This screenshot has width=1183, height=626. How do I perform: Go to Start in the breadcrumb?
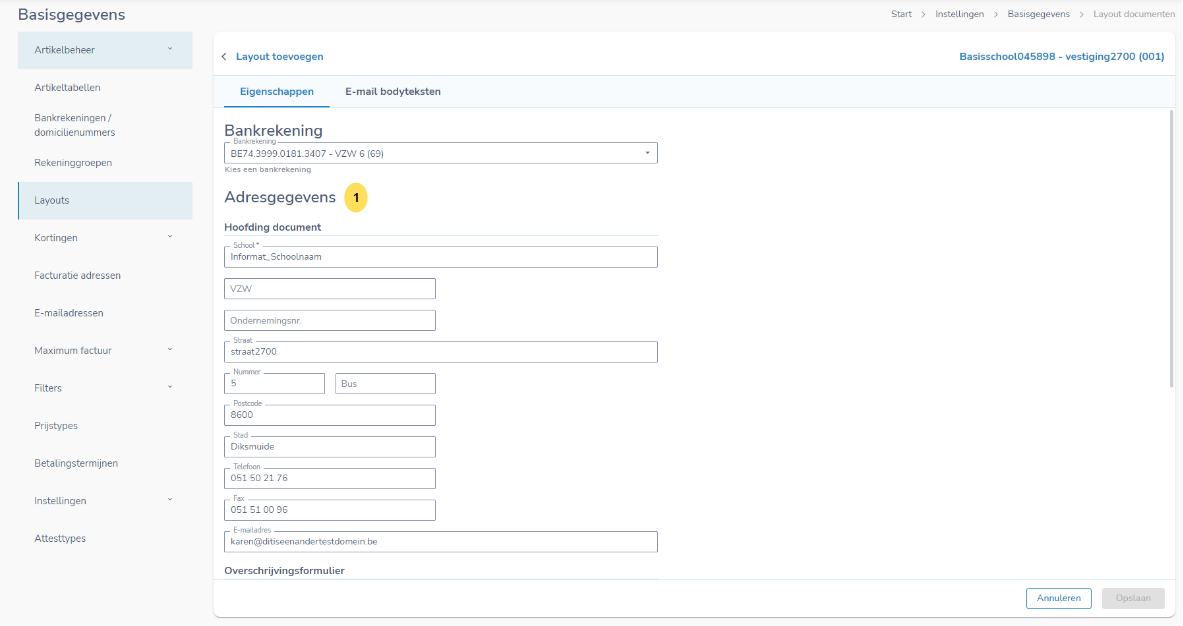(x=901, y=15)
